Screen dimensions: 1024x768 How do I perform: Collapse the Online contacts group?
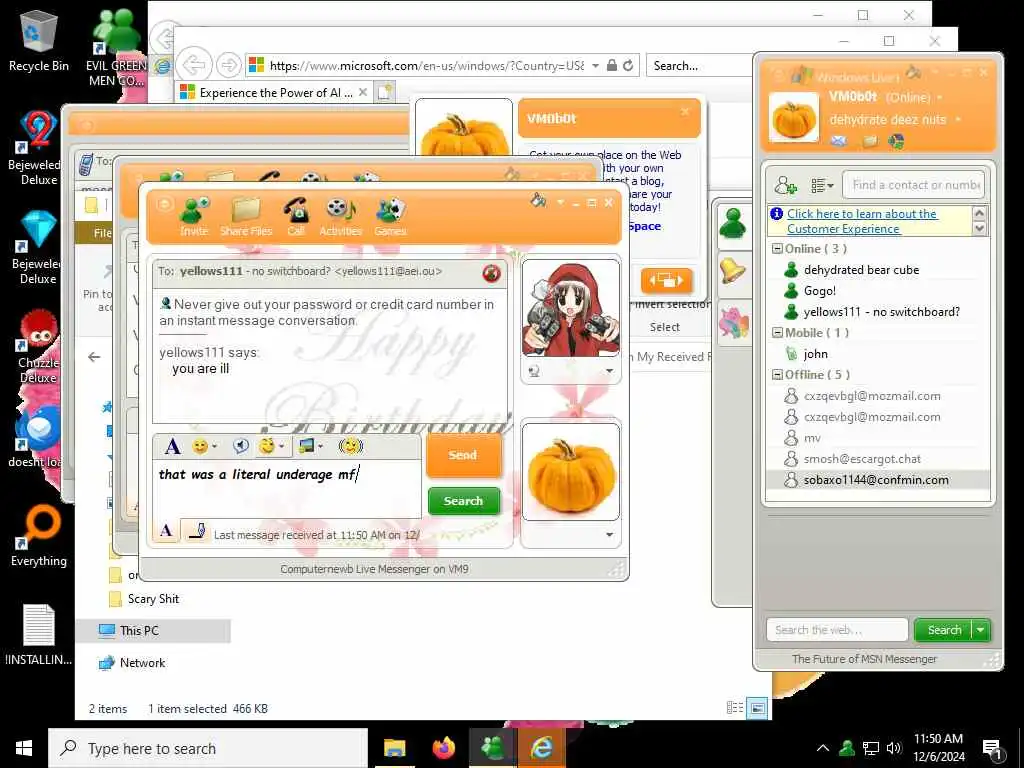point(777,249)
